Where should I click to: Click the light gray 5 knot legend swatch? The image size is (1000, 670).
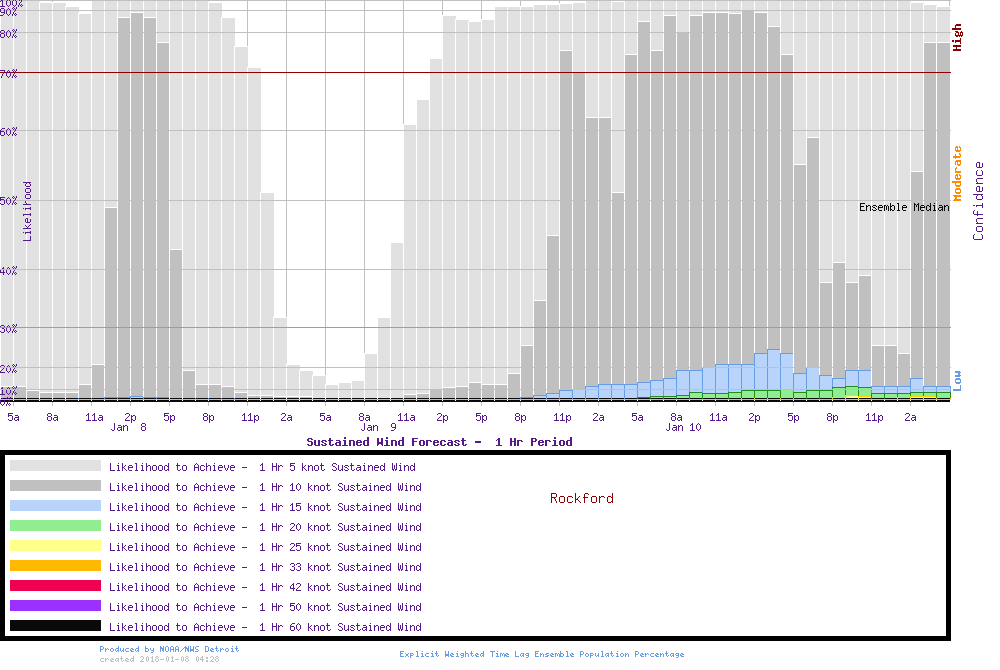55,466
